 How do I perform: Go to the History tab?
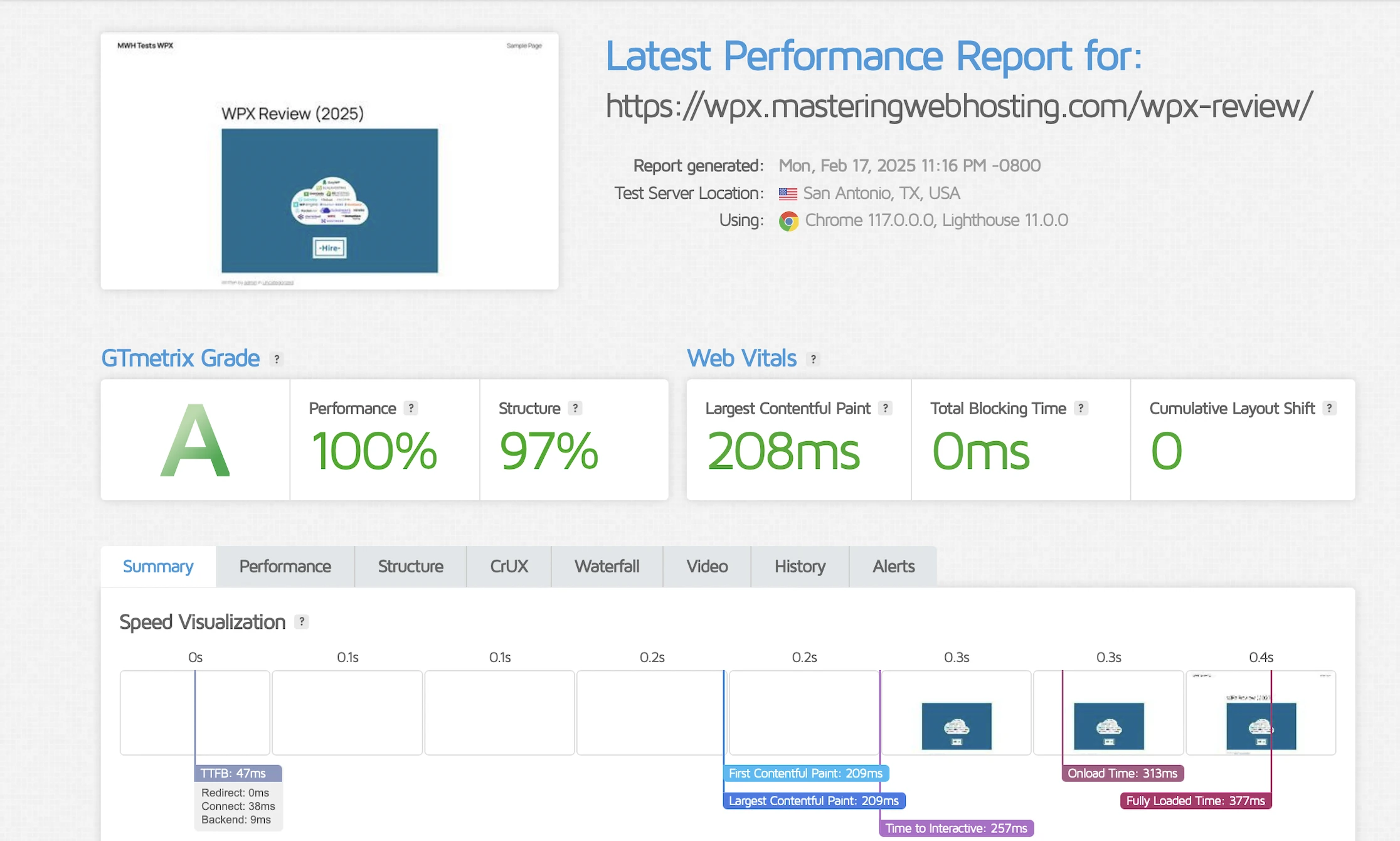point(800,566)
